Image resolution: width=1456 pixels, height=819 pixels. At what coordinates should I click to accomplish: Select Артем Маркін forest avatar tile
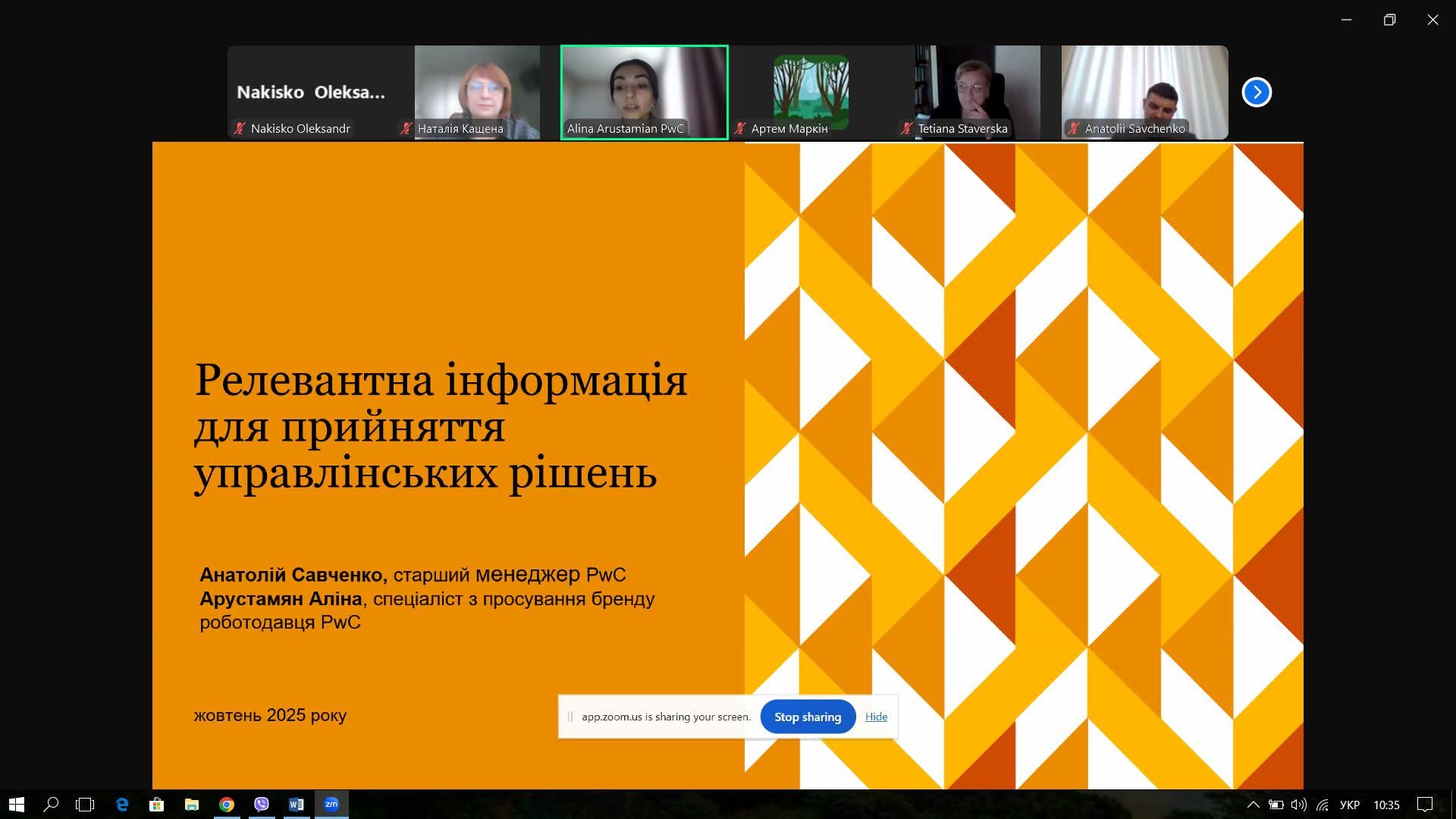coord(811,93)
